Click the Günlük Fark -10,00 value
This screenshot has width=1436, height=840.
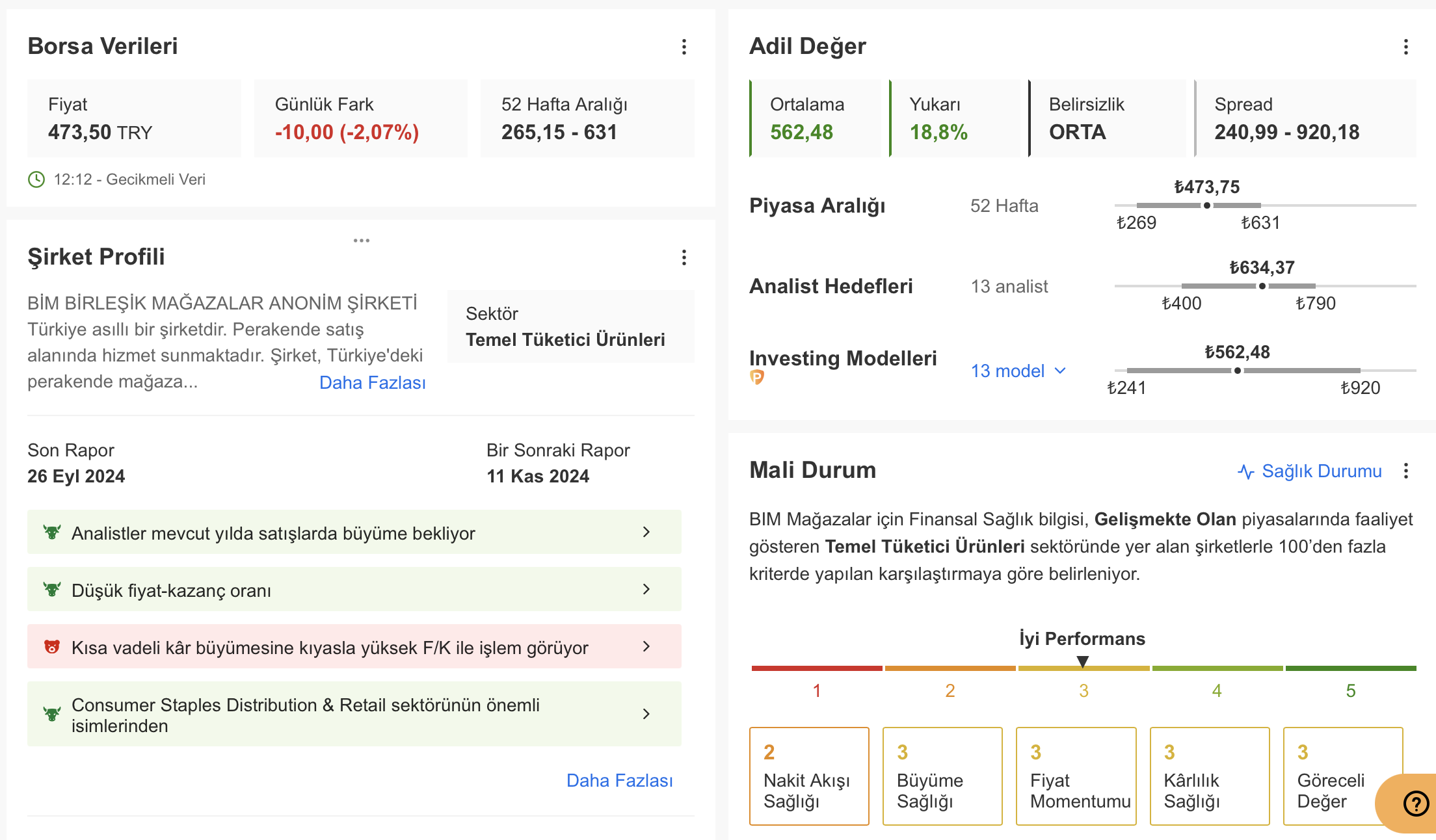(347, 132)
